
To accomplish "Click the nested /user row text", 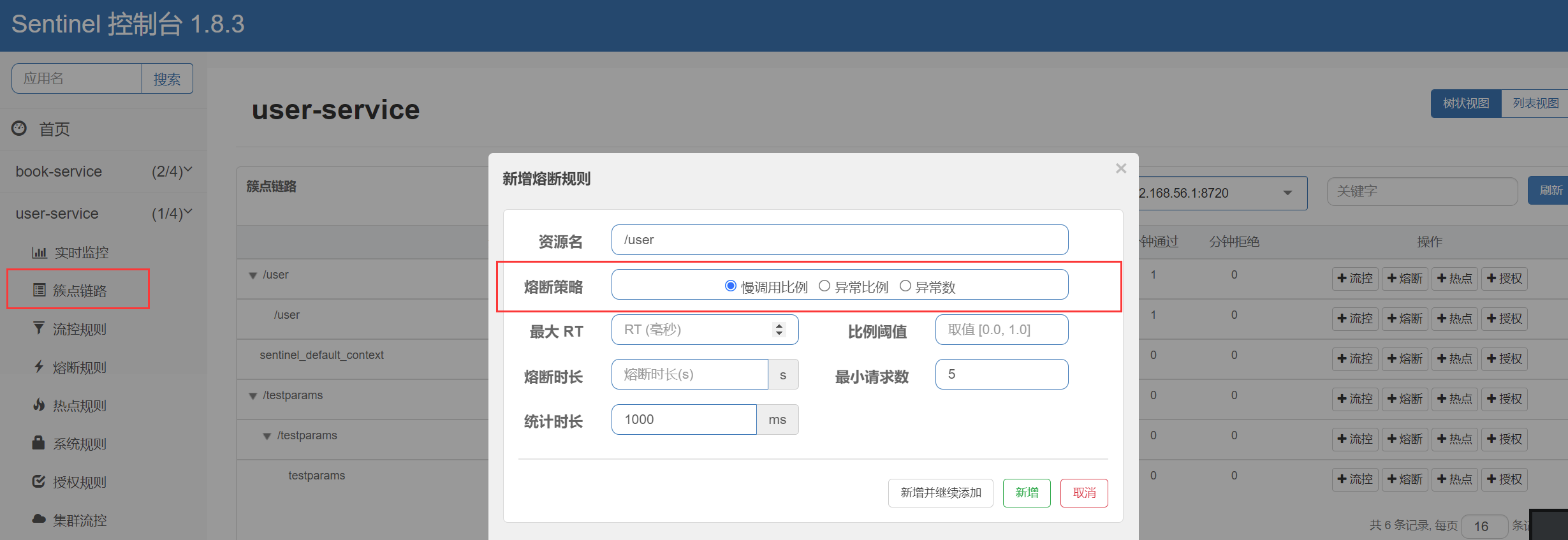I will [x=286, y=315].
